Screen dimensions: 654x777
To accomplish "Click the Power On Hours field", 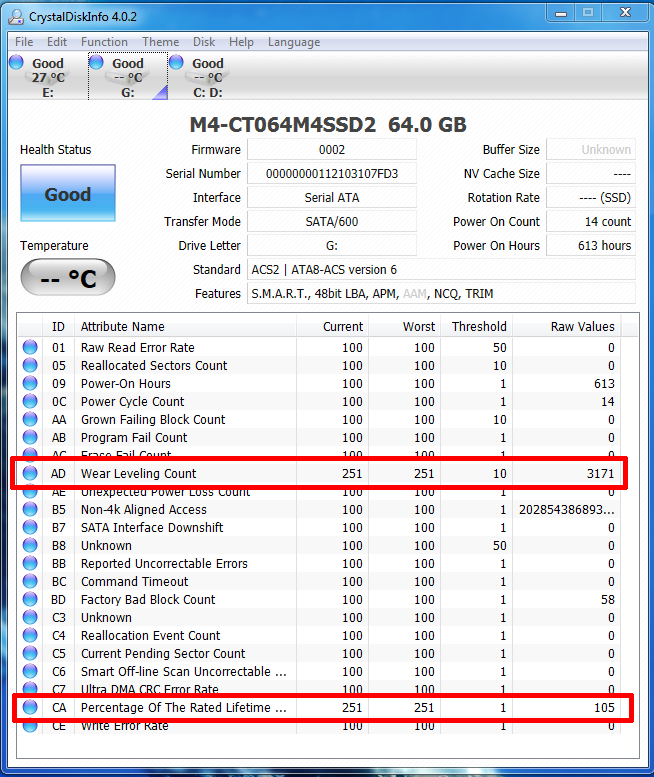I will 591,245.
